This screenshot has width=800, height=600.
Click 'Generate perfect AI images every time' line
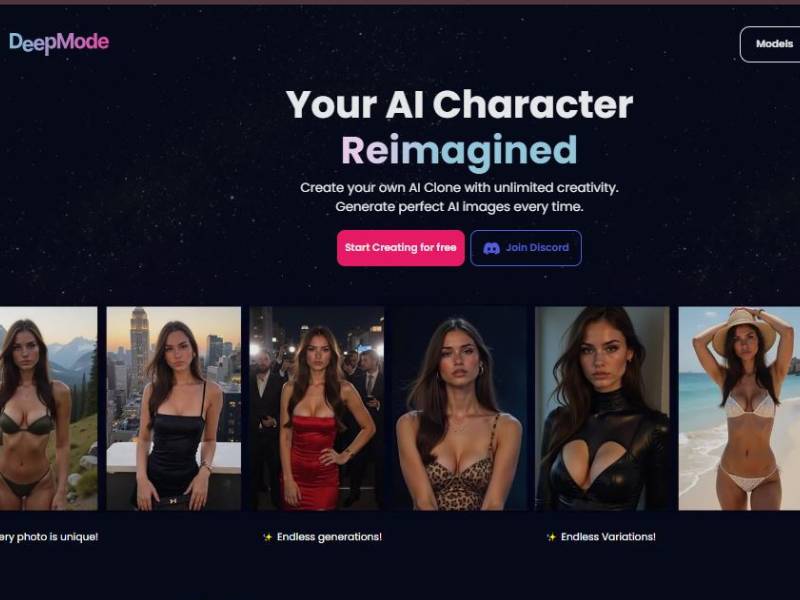coord(459,207)
